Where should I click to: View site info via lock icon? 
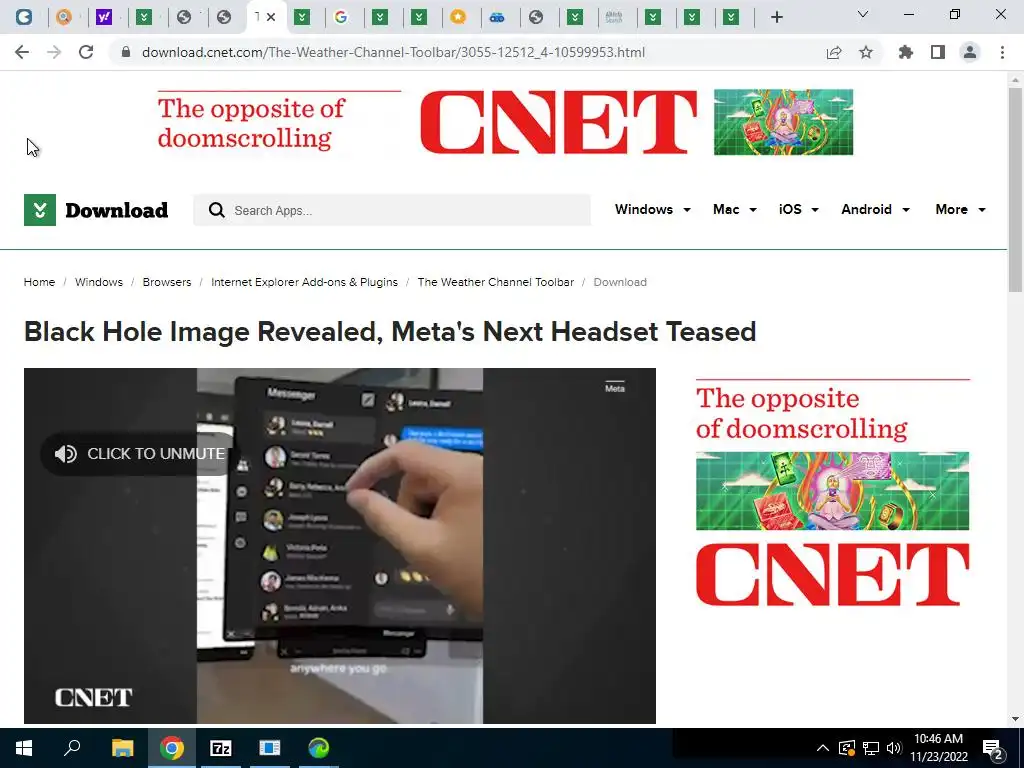(126, 52)
